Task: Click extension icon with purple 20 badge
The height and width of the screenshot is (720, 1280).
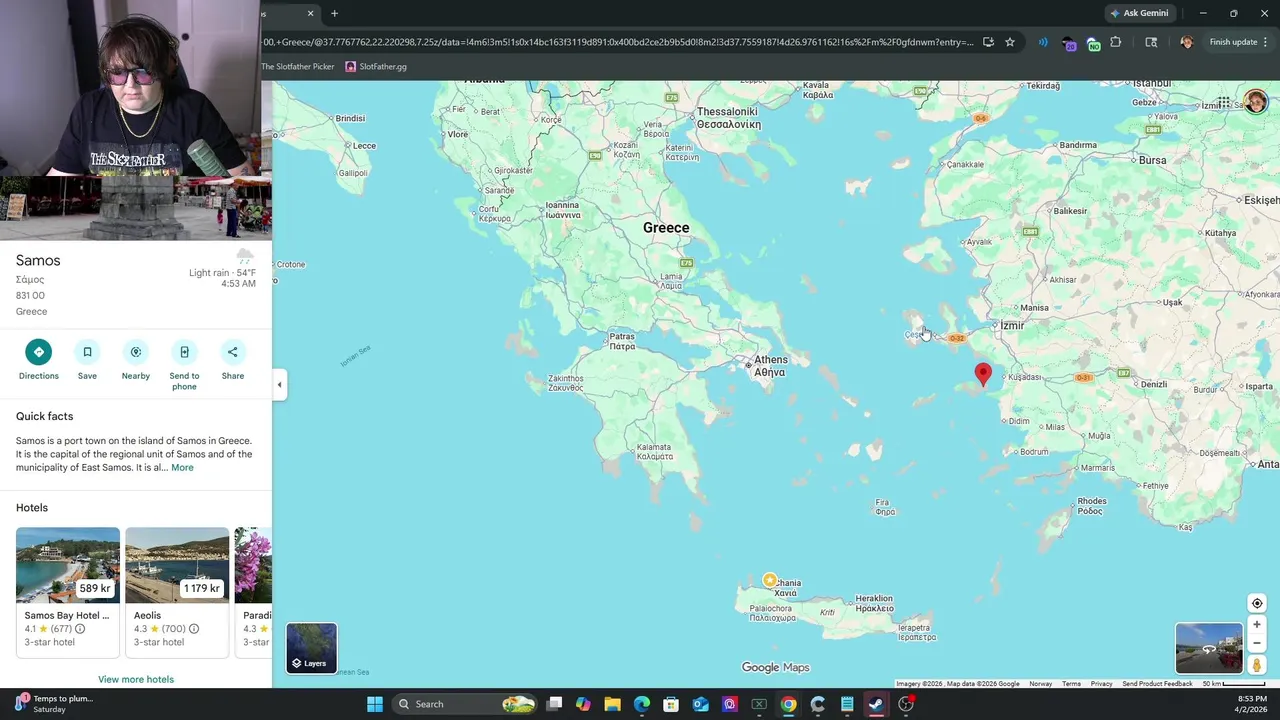Action: [1068, 43]
